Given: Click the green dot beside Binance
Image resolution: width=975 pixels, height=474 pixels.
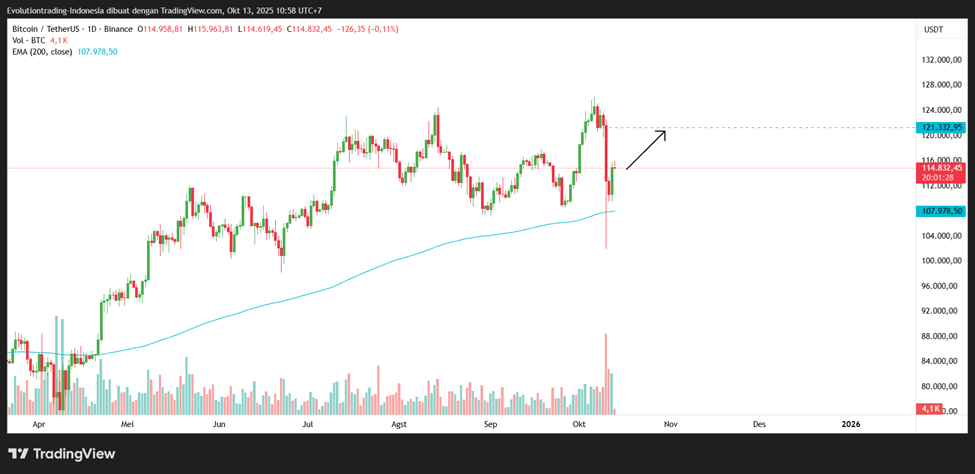Looking at the screenshot, I should 137,29.
